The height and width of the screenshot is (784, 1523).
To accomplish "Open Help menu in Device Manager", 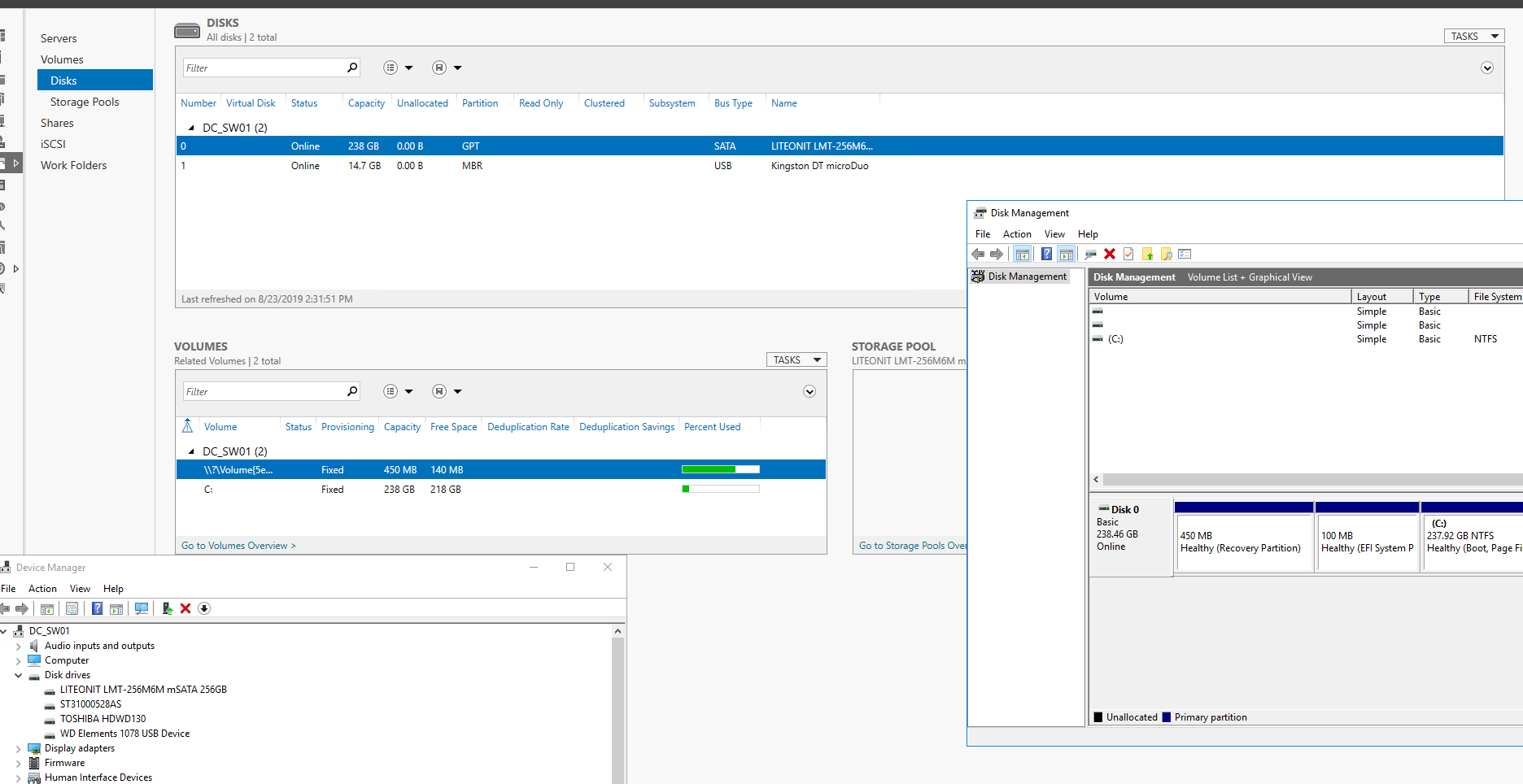I will 113,589.
